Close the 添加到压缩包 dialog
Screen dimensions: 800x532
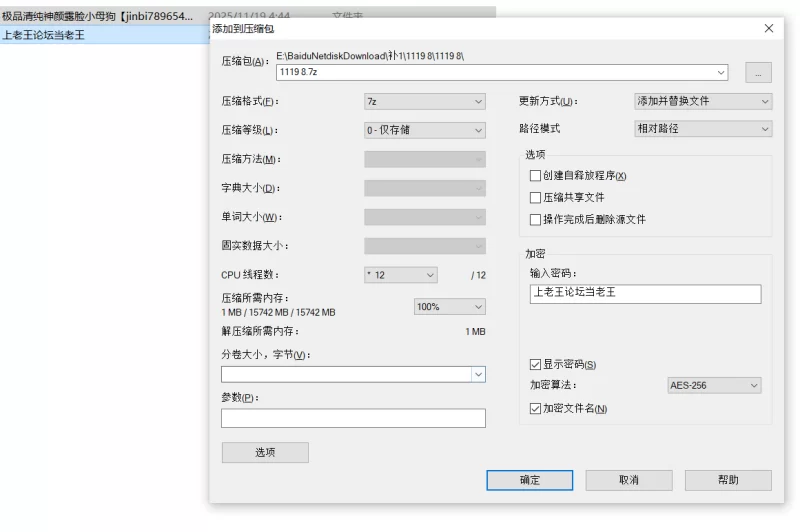[x=768, y=29]
